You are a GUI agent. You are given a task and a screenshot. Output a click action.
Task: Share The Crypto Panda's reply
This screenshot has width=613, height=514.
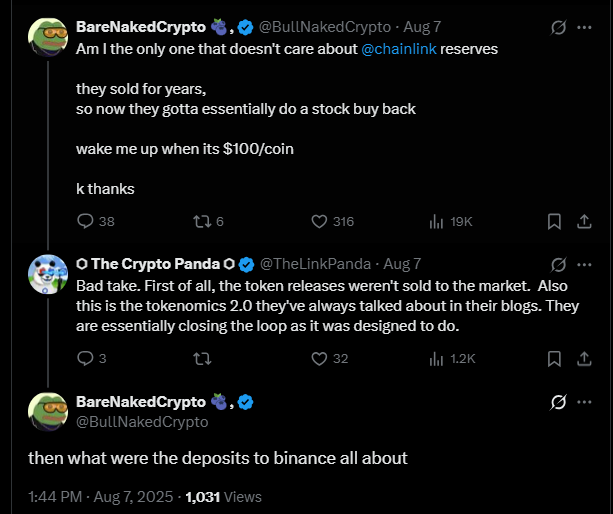tap(586, 358)
